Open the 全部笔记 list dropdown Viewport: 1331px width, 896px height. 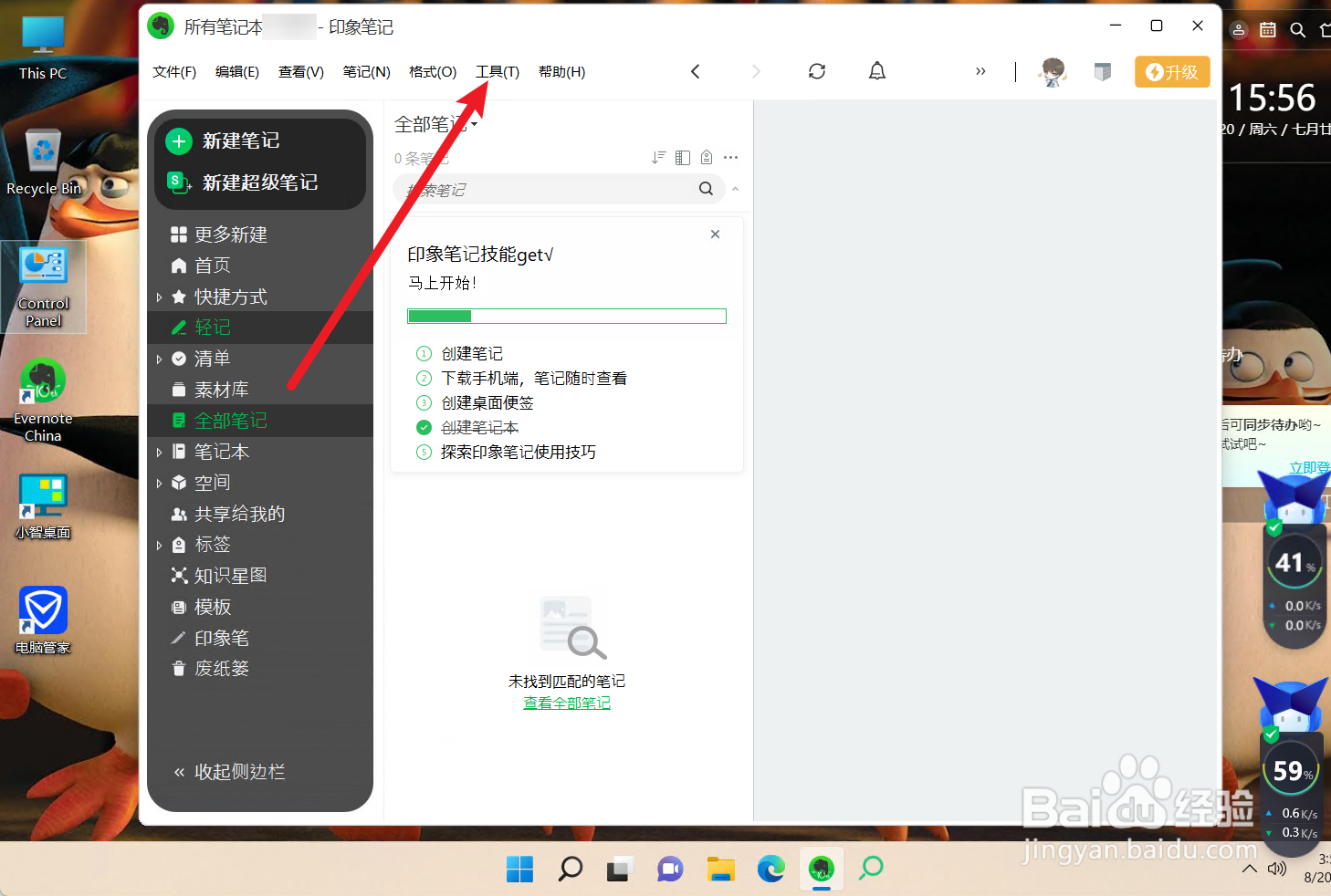[x=436, y=124]
